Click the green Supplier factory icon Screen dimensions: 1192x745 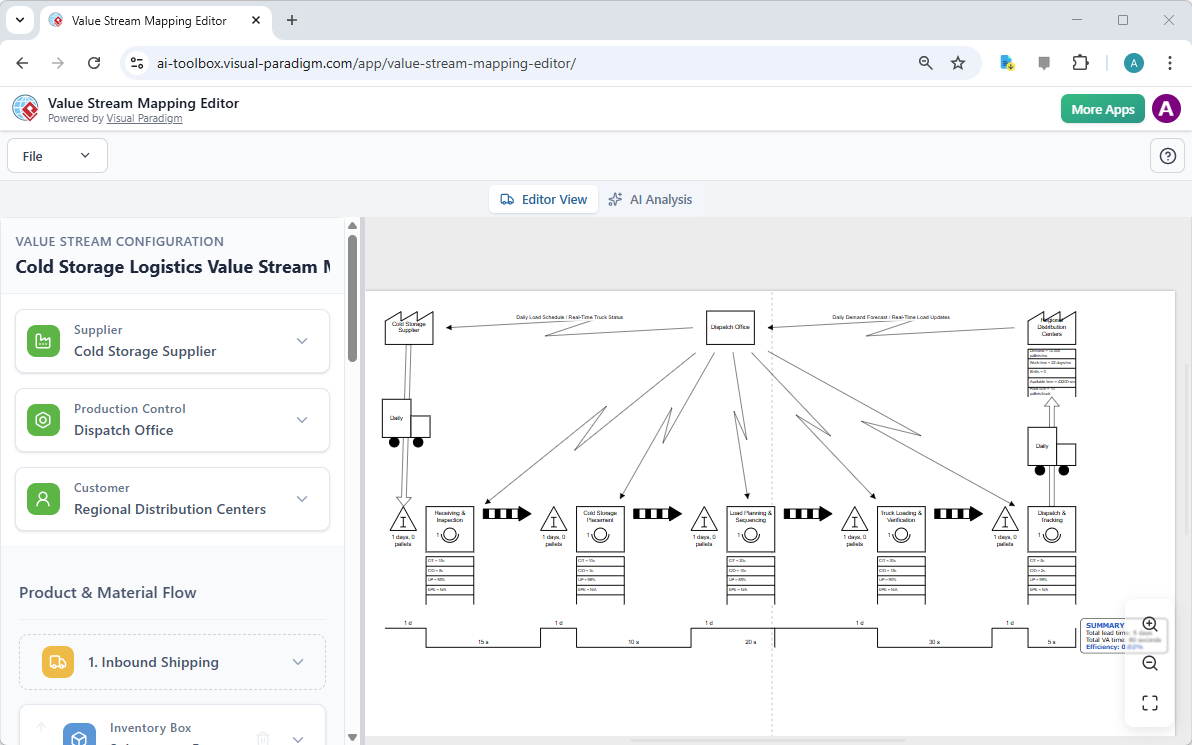pyautogui.click(x=43, y=340)
